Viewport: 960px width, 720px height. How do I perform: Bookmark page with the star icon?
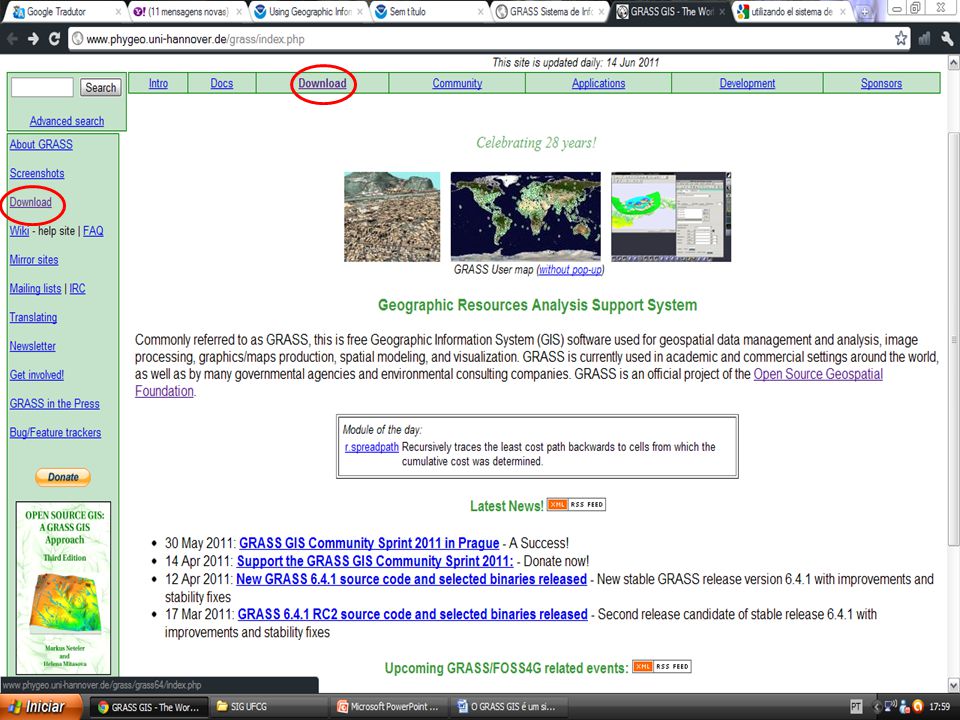(901, 39)
